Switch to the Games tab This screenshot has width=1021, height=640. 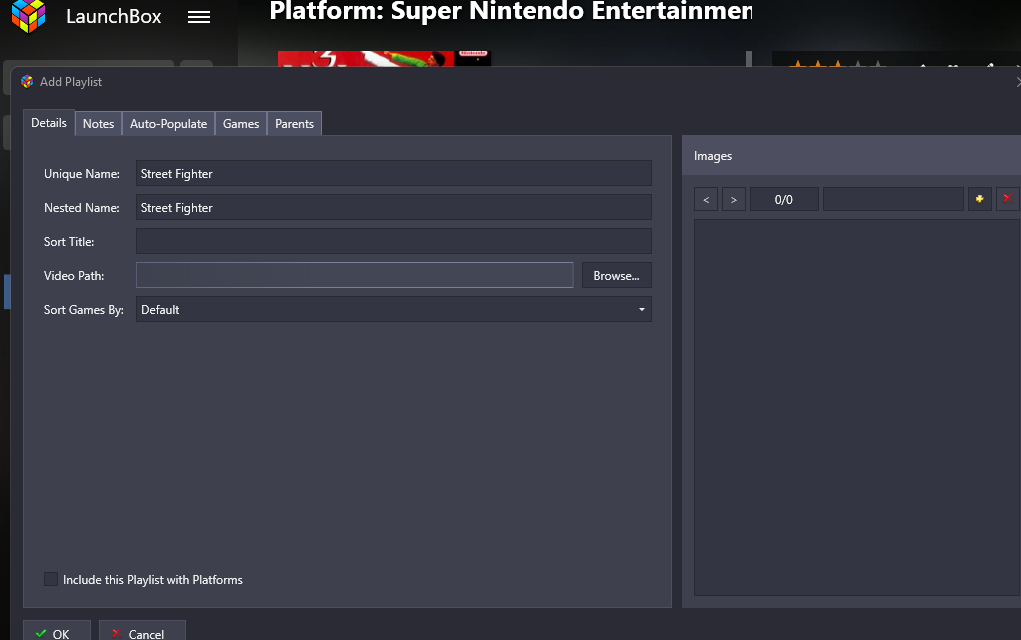point(241,124)
